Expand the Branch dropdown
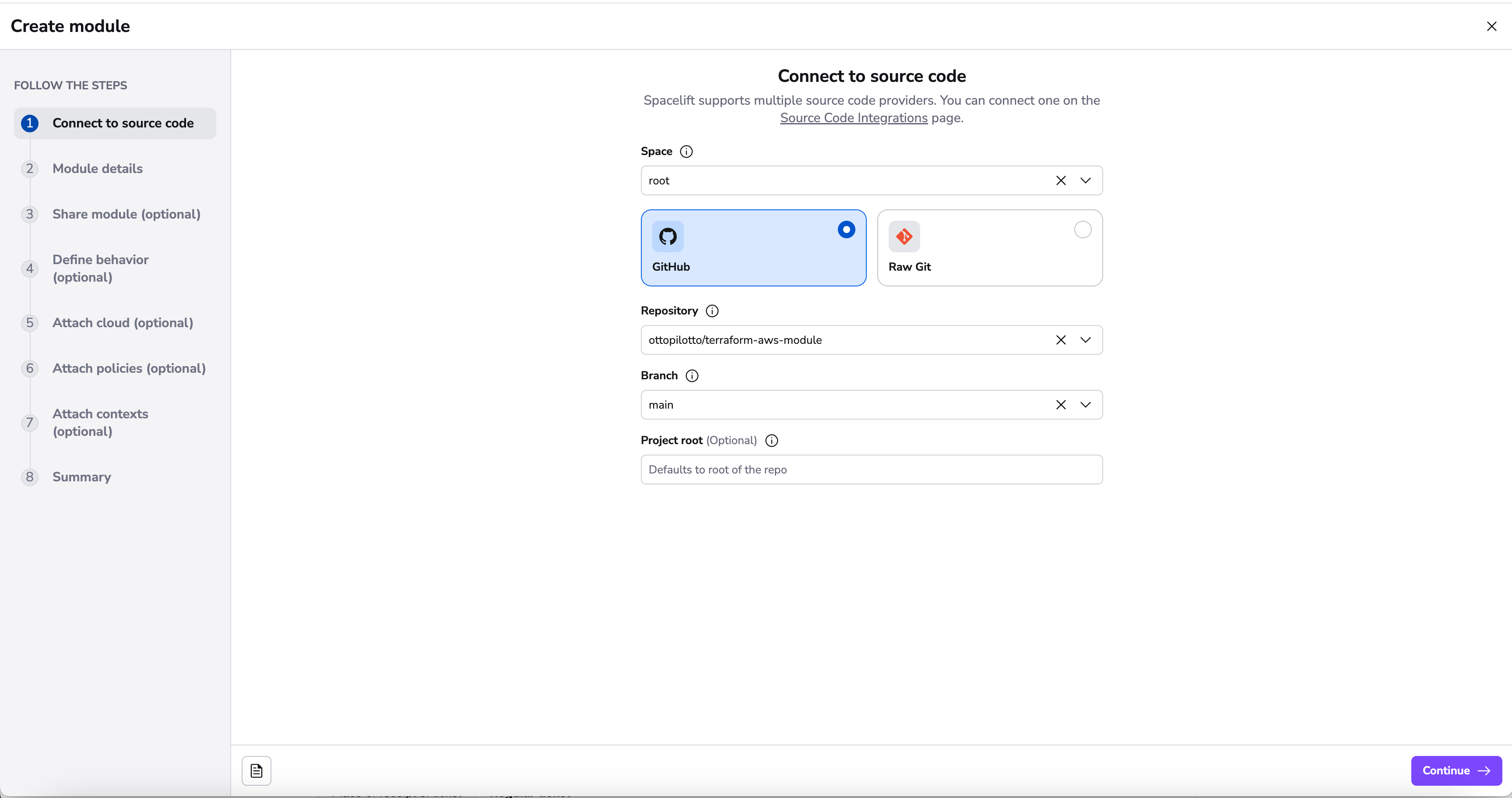Screen dimensions: 1512x798 (x=1085, y=405)
